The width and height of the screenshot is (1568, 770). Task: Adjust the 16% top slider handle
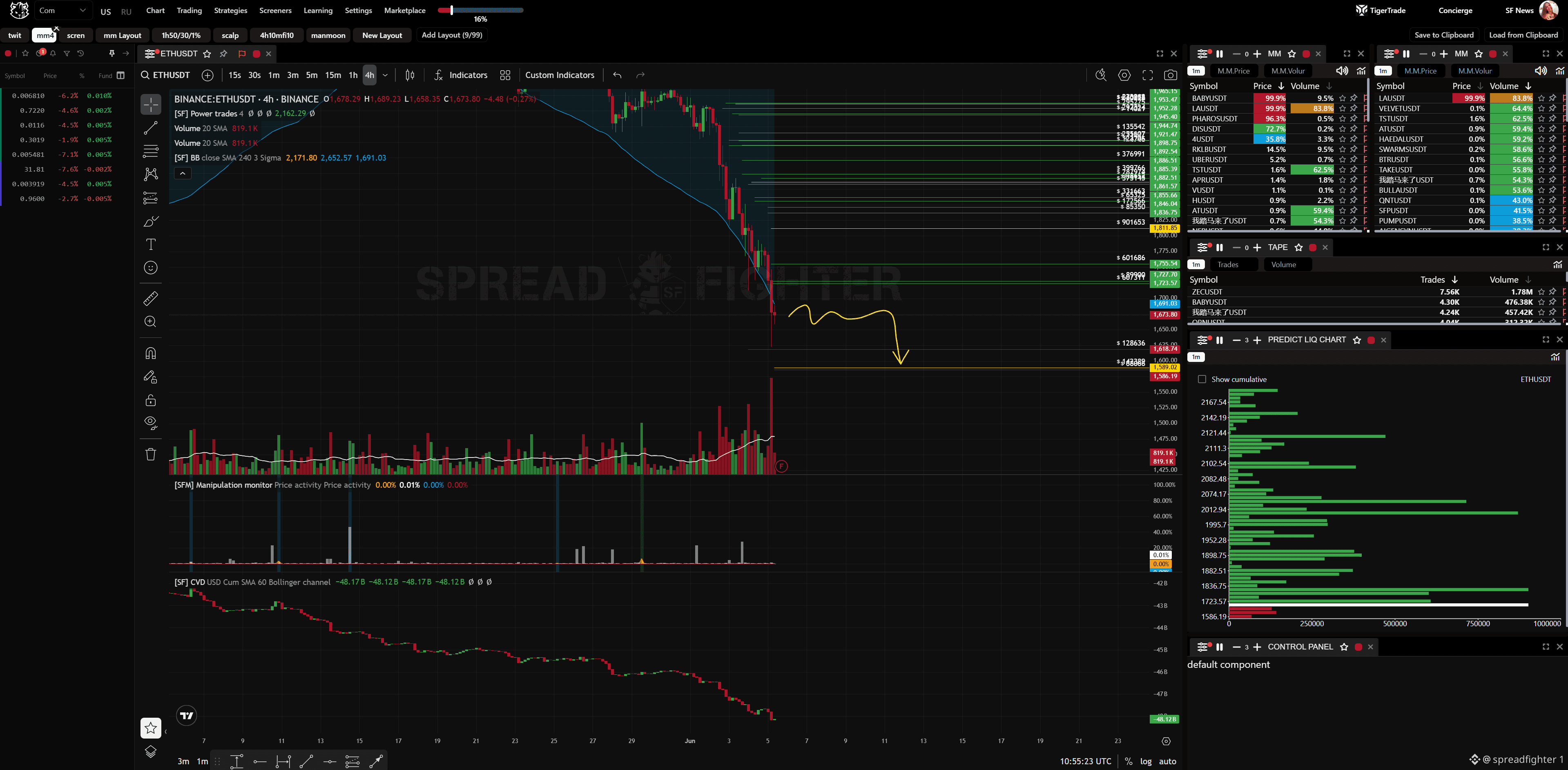point(452,10)
